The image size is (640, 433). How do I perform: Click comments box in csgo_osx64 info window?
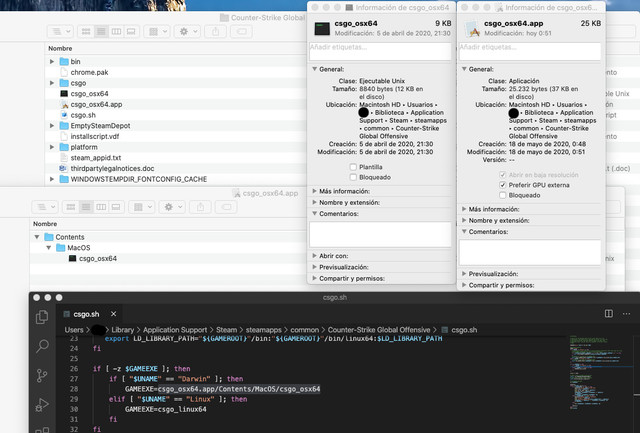[380, 234]
